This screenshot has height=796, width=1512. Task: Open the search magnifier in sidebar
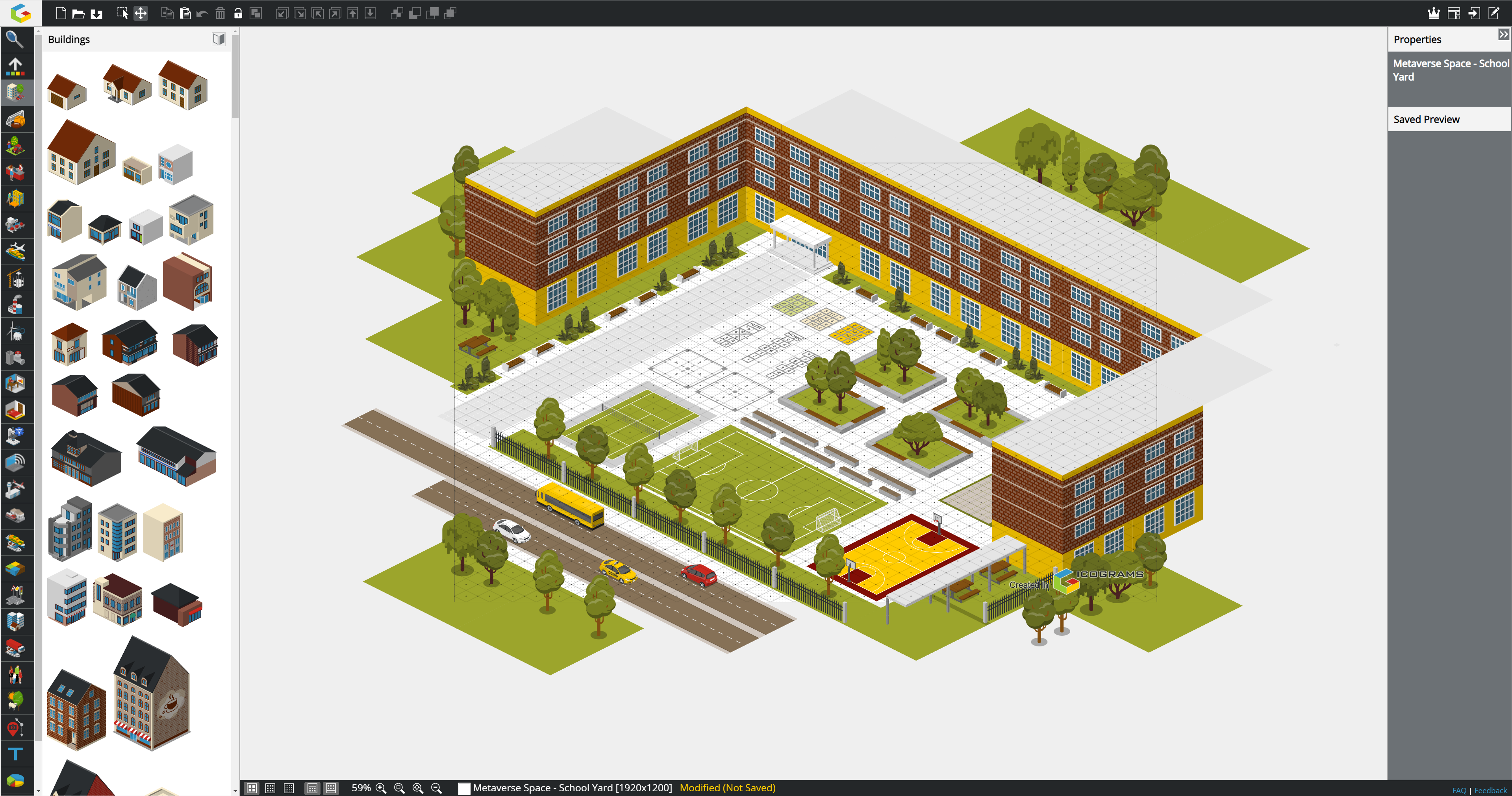pos(15,39)
